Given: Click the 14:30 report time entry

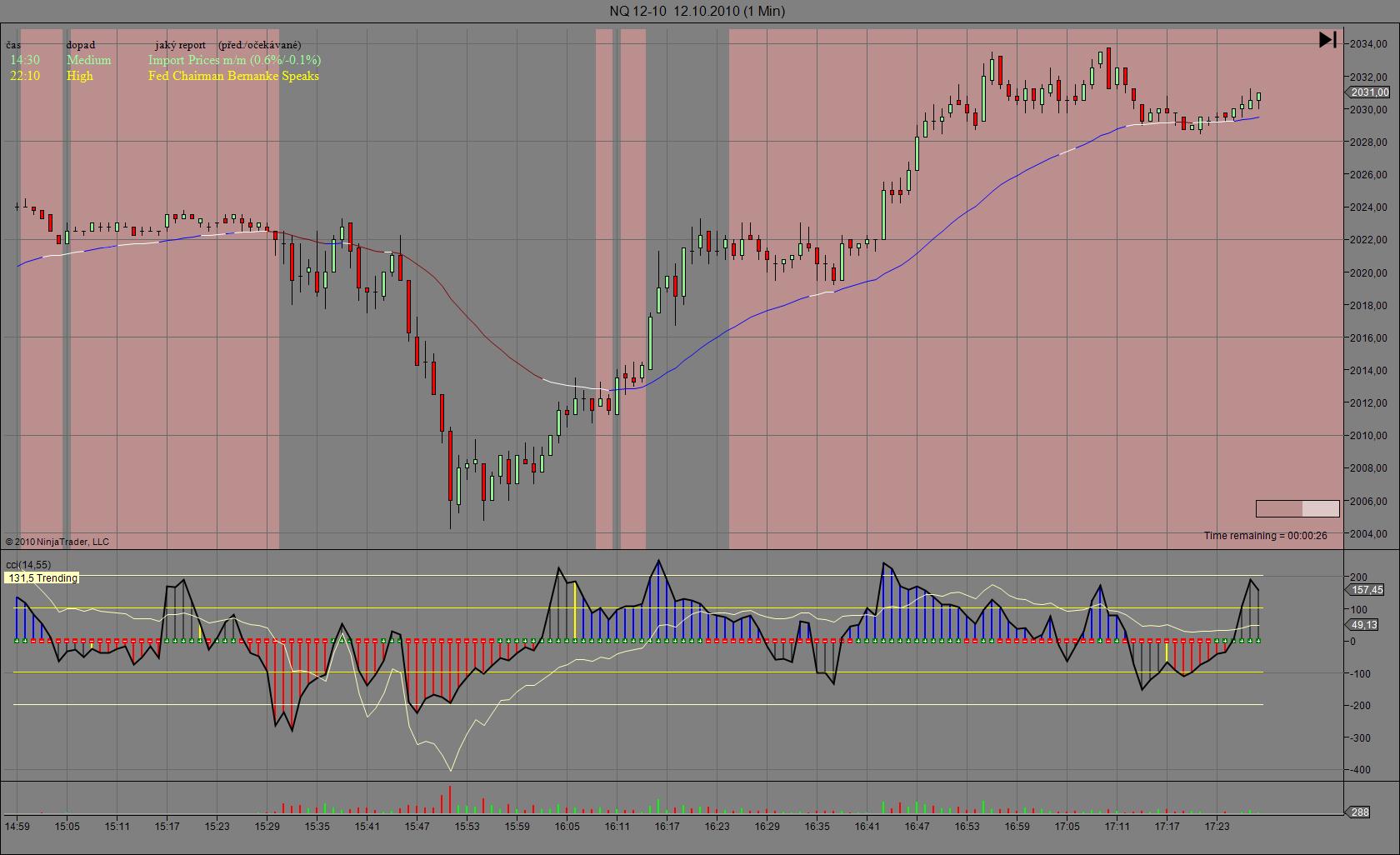Looking at the screenshot, I should pyautogui.click(x=25, y=60).
